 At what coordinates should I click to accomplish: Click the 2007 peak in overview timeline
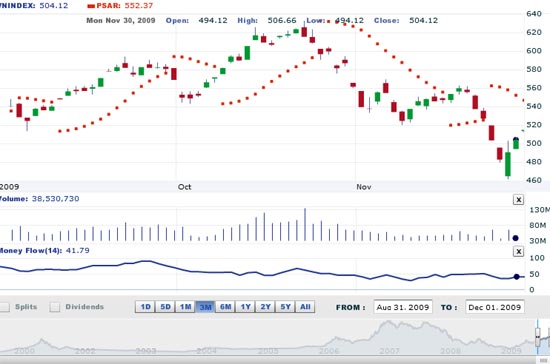point(388,323)
